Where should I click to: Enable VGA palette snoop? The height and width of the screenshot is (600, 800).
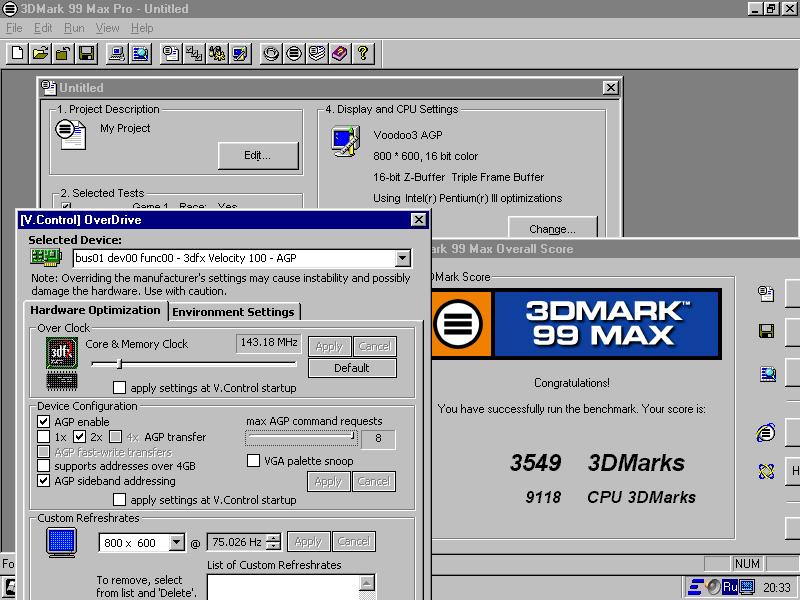pos(253,461)
